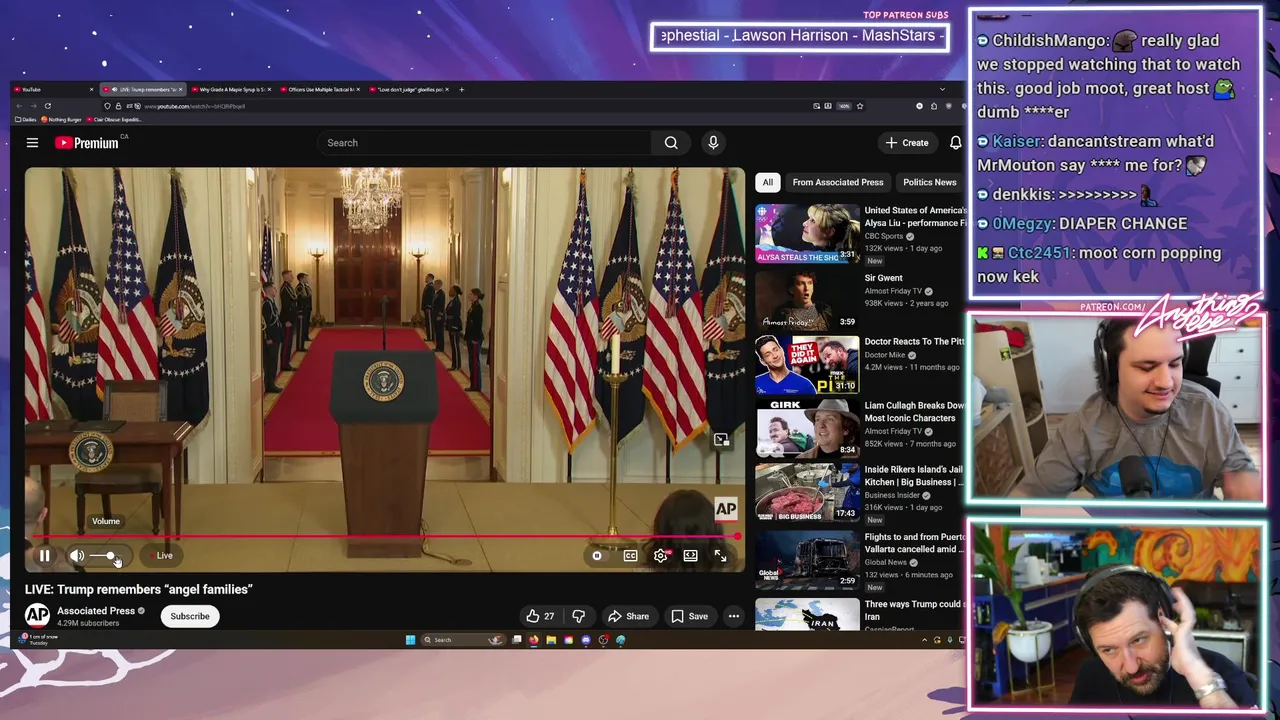
Task: Focus the YouTube search field
Action: point(484,143)
